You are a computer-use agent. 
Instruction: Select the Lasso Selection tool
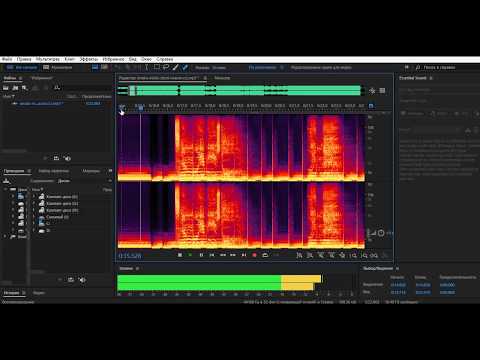tap(166, 67)
